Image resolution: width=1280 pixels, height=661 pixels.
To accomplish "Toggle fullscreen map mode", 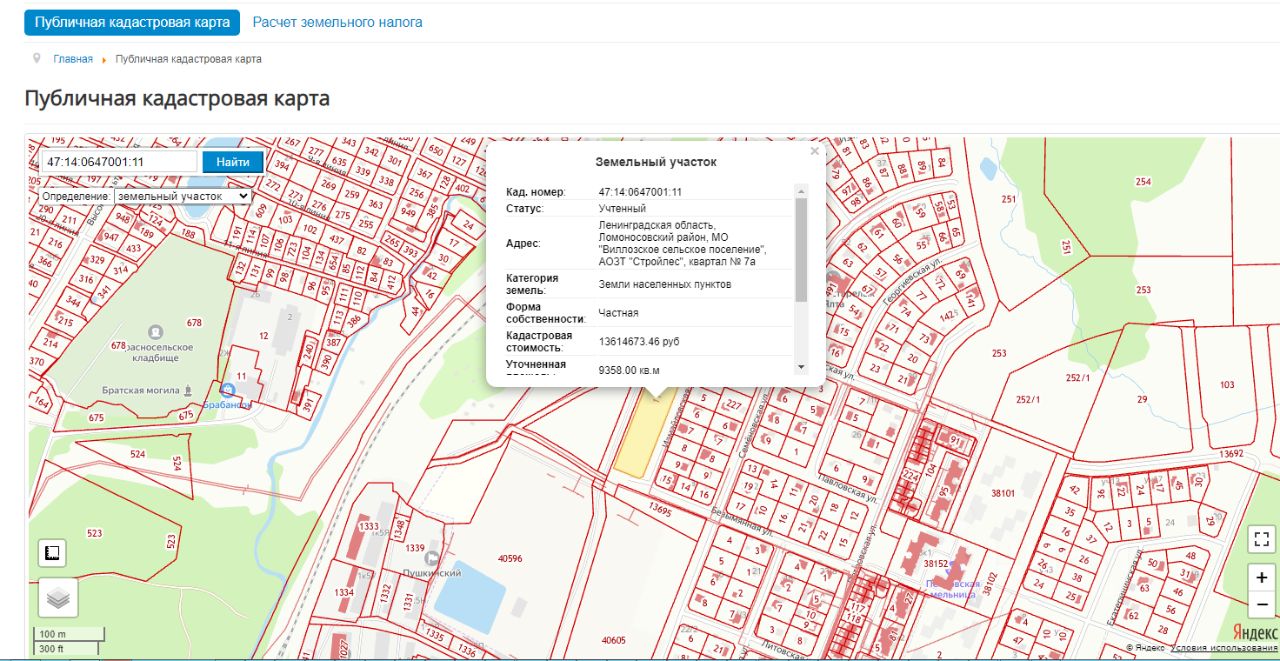I will tap(1262, 539).
